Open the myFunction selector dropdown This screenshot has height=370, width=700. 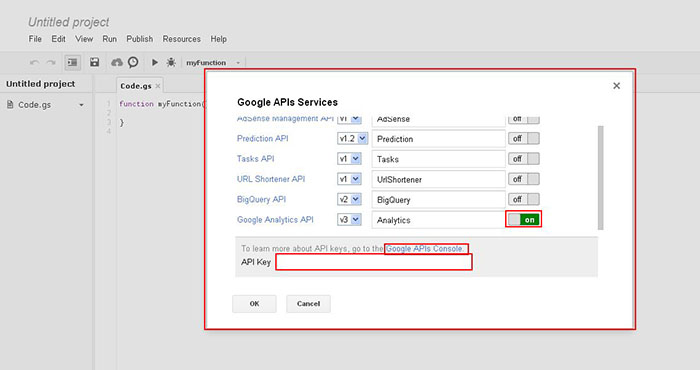[x=212, y=62]
